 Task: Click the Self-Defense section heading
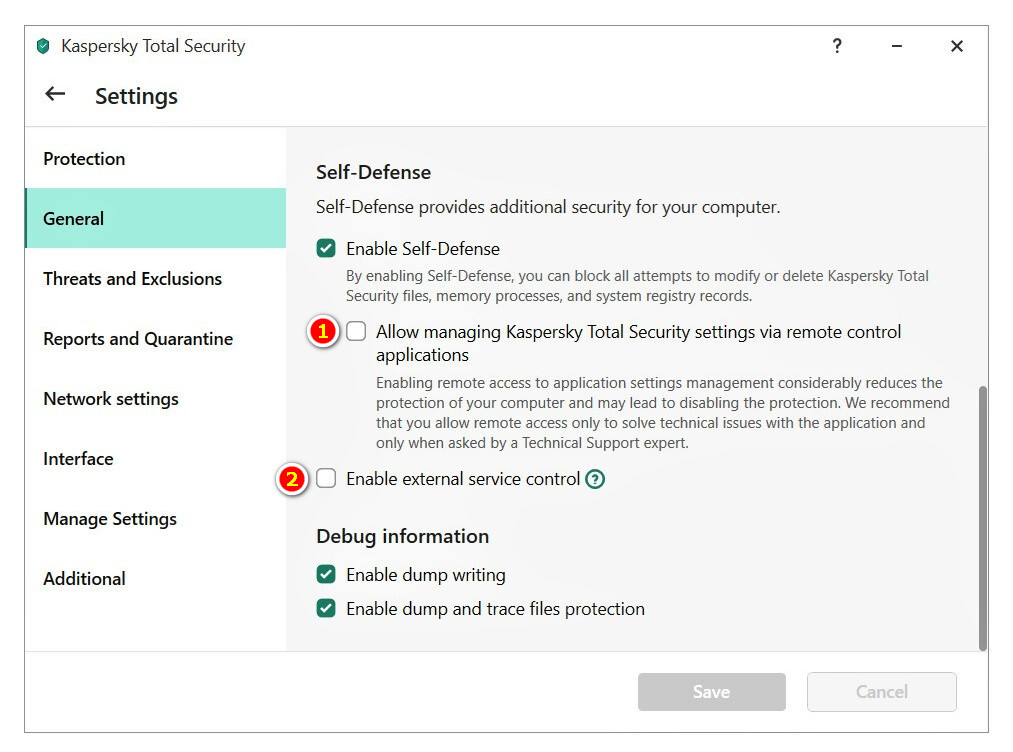(373, 172)
